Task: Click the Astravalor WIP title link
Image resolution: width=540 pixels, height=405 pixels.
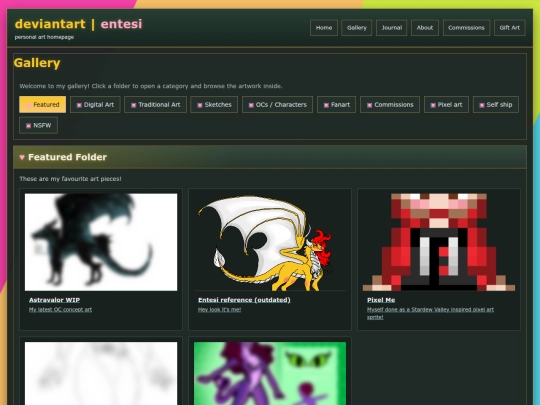Action: (54, 300)
